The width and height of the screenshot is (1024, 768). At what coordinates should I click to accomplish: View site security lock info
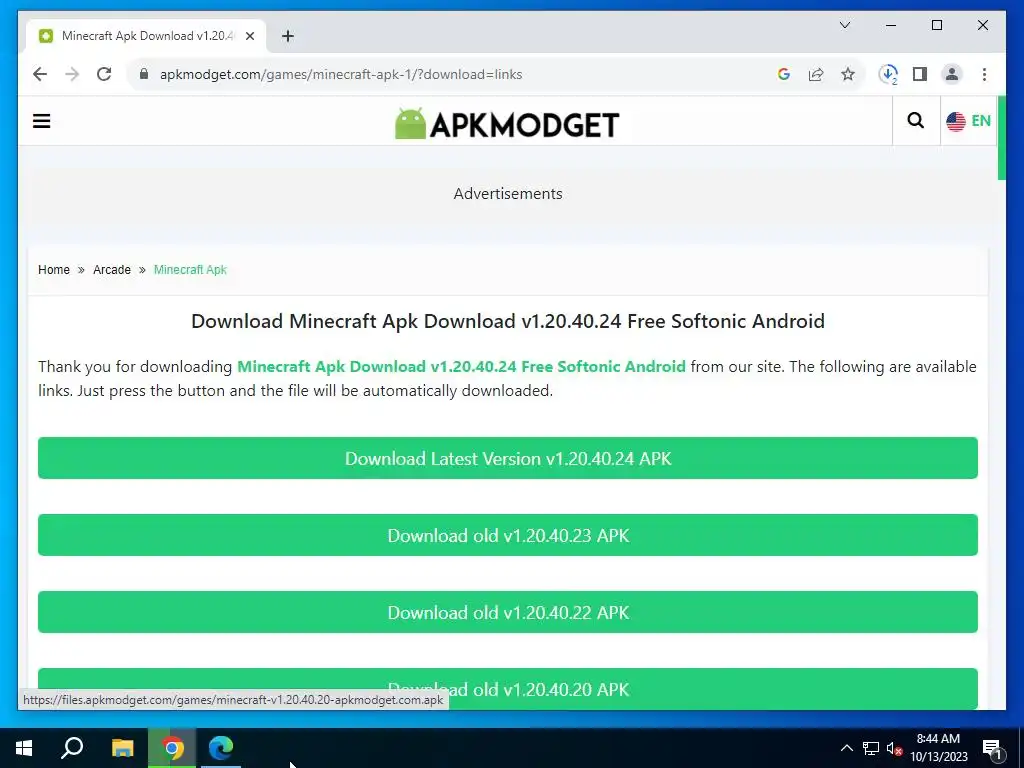click(x=144, y=74)
